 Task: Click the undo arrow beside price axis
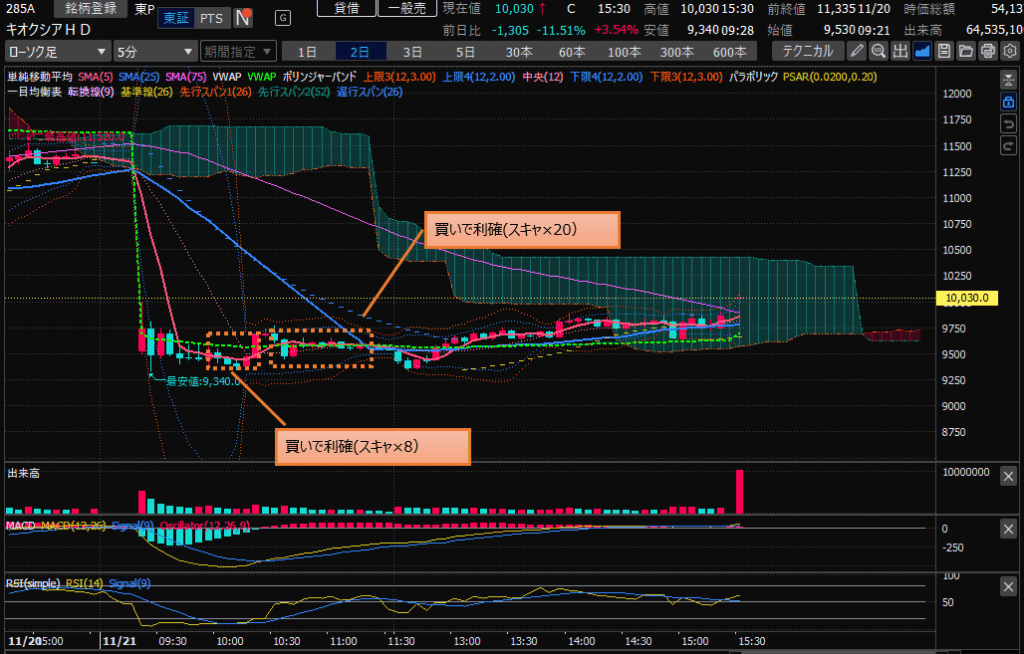tap(1008, 124)
